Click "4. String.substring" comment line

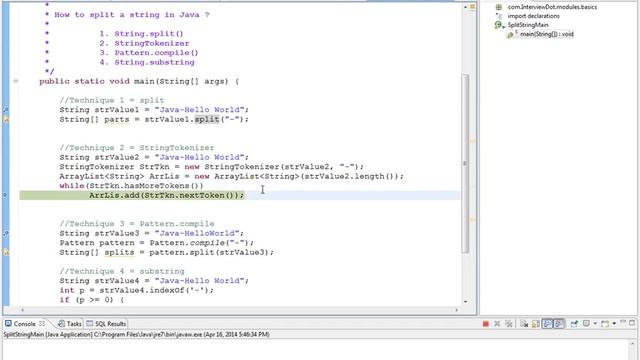(147, 62)
